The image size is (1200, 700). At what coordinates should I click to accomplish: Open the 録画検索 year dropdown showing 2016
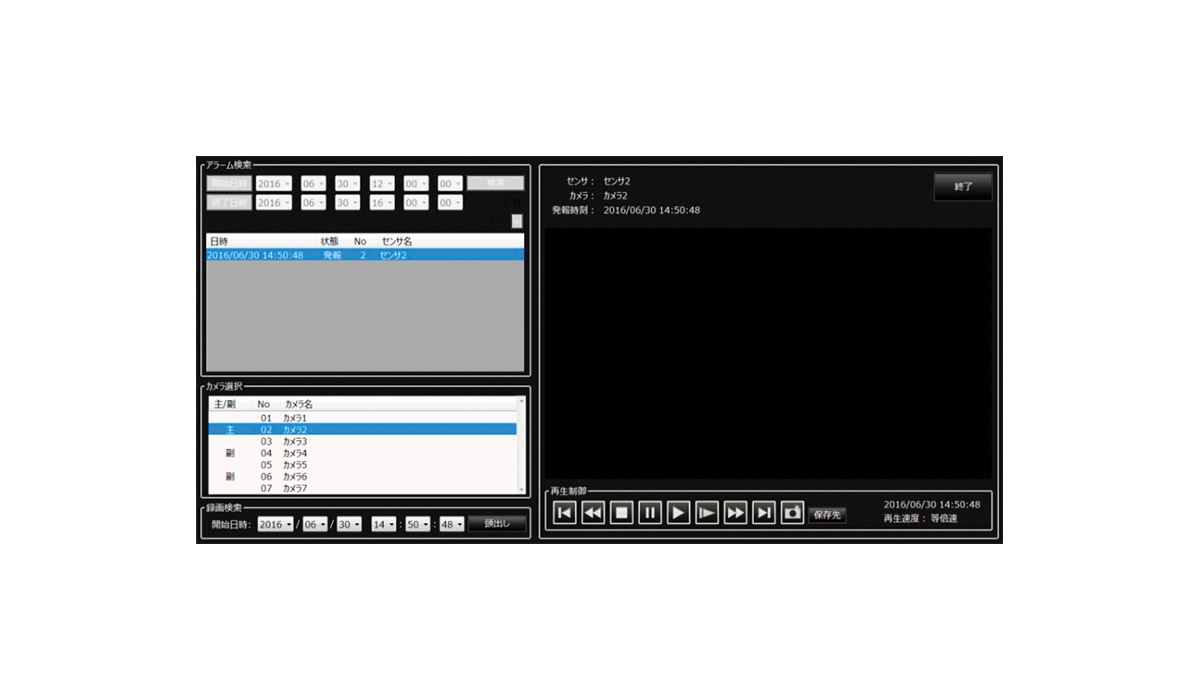[x=275, y=524]
